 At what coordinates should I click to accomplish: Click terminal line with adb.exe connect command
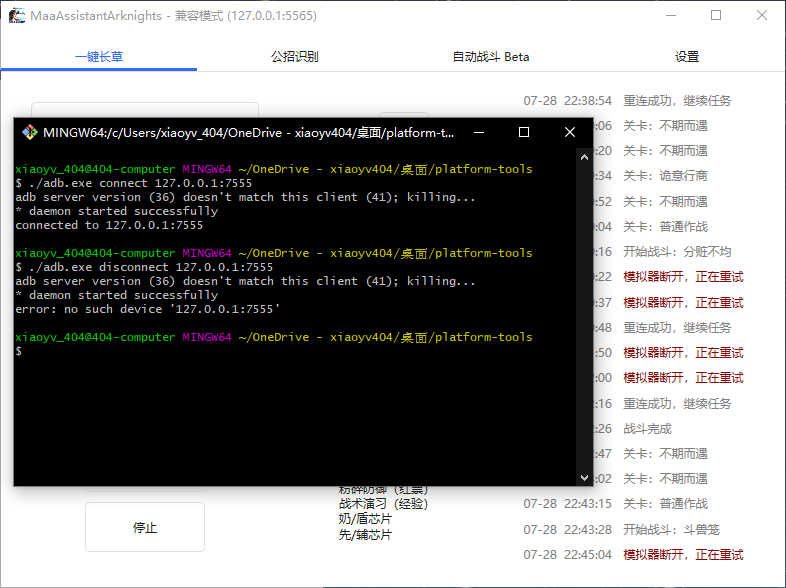(x=134, y=183)
